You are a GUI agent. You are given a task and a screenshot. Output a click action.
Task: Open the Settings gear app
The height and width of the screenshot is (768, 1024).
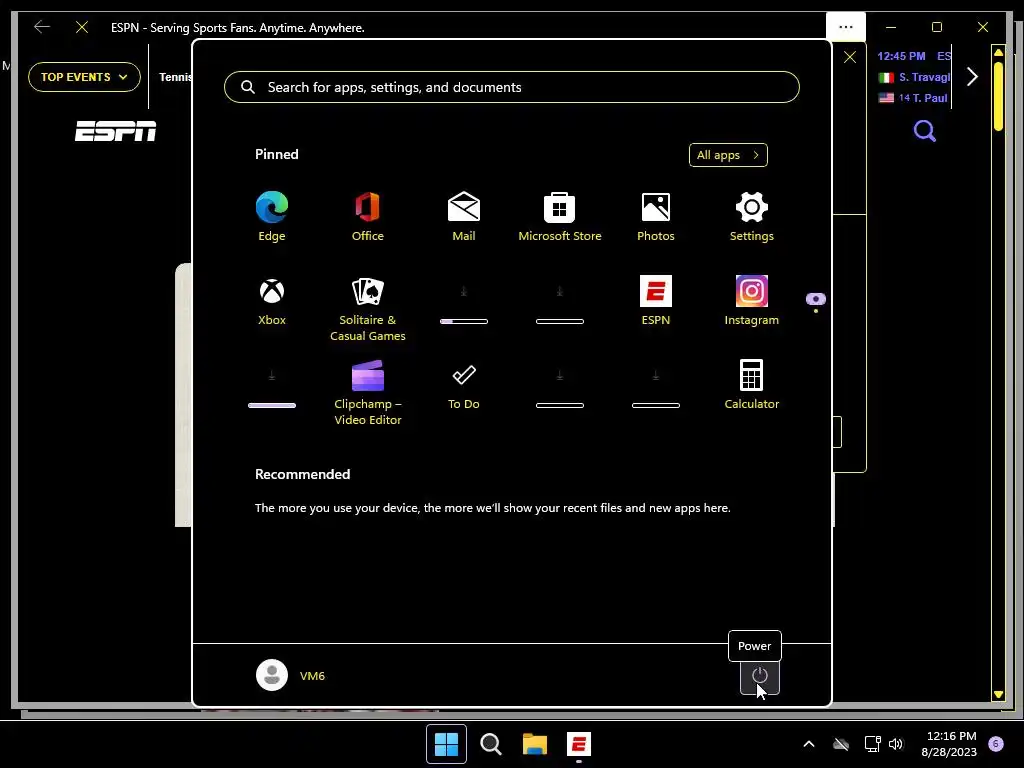[752, 217]
